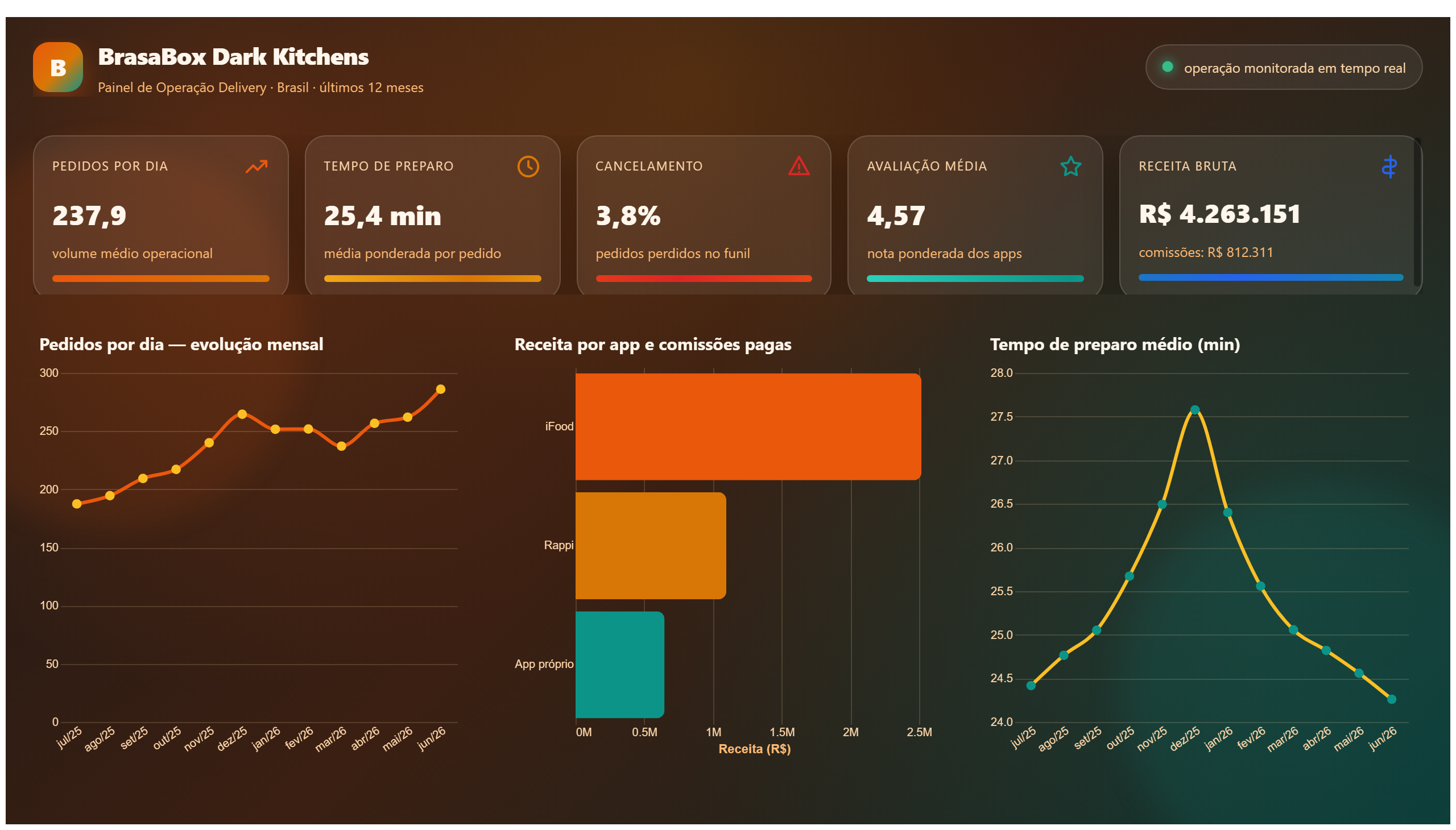Click the star icon on Avaliação média card

pos(1070,167)
